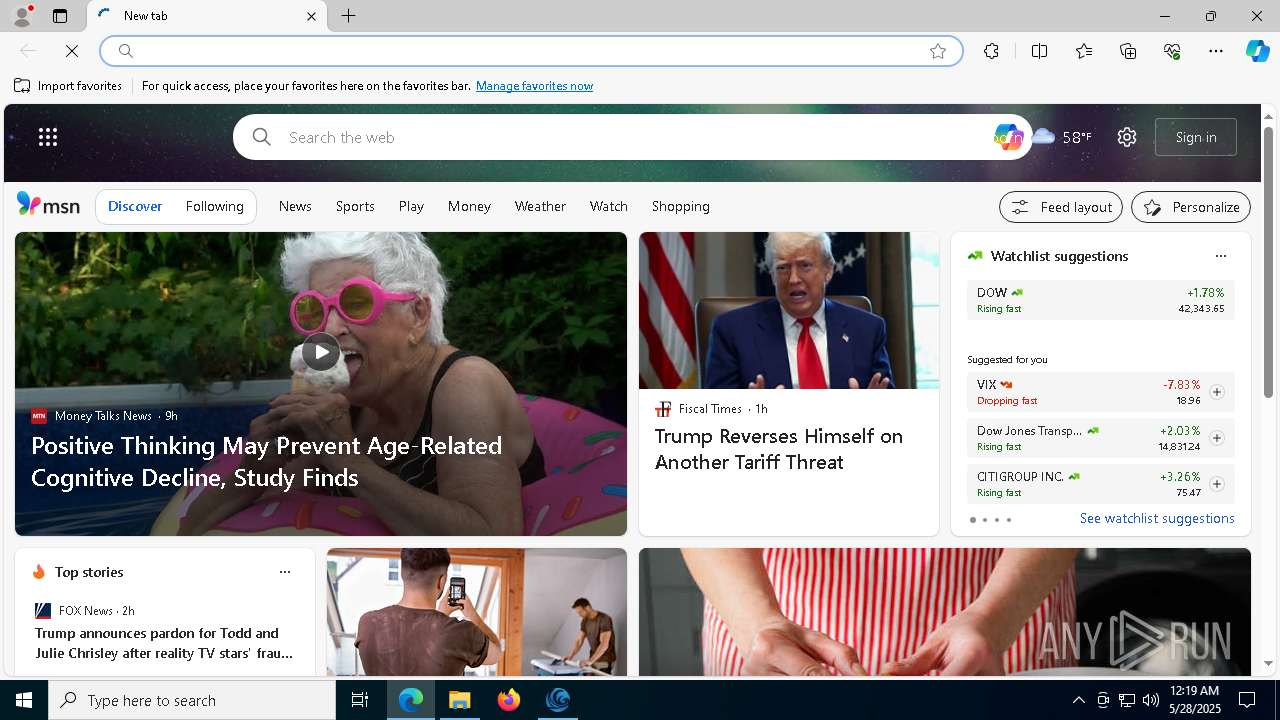Add CITIGROUP INC. to the watchlist

click(x=1216, y=484)
